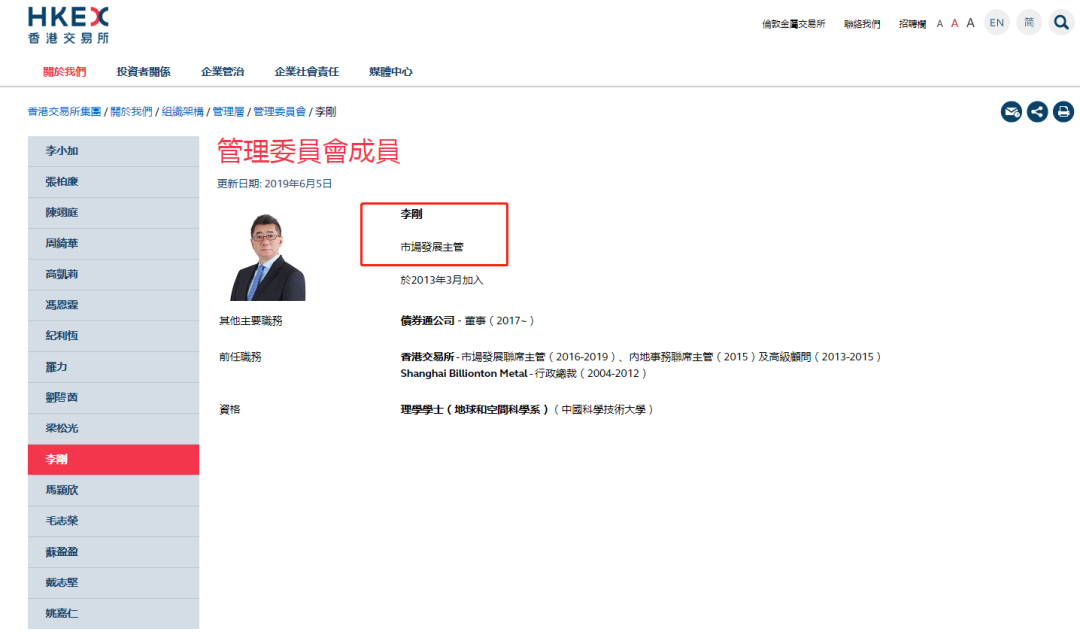Image resolution: width=1080 pixels, height=635 pixels.
Task: Select 馮恩霖 in sidebar
Action: (114, 305)
